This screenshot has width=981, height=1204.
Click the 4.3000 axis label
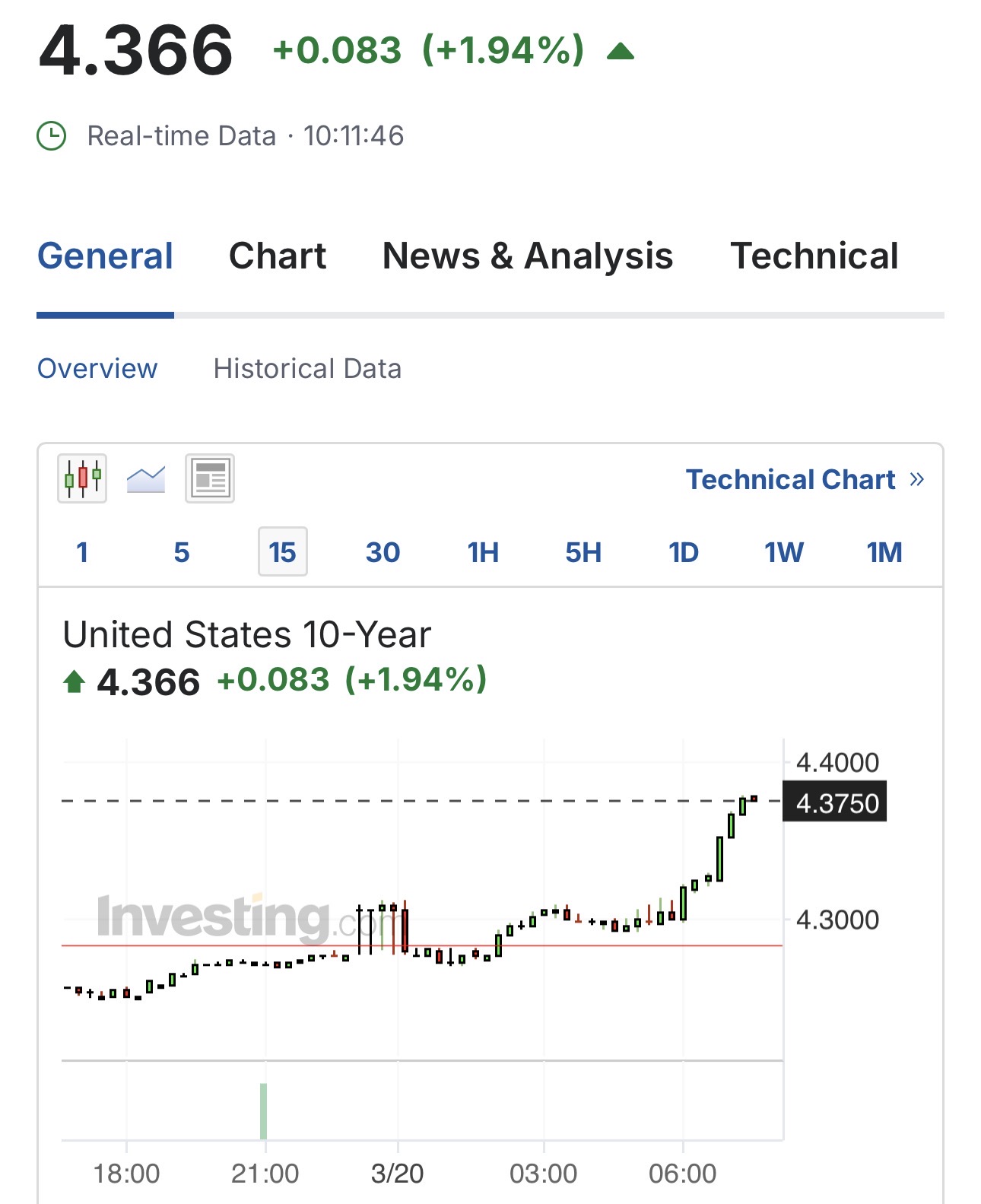point(837,920)
